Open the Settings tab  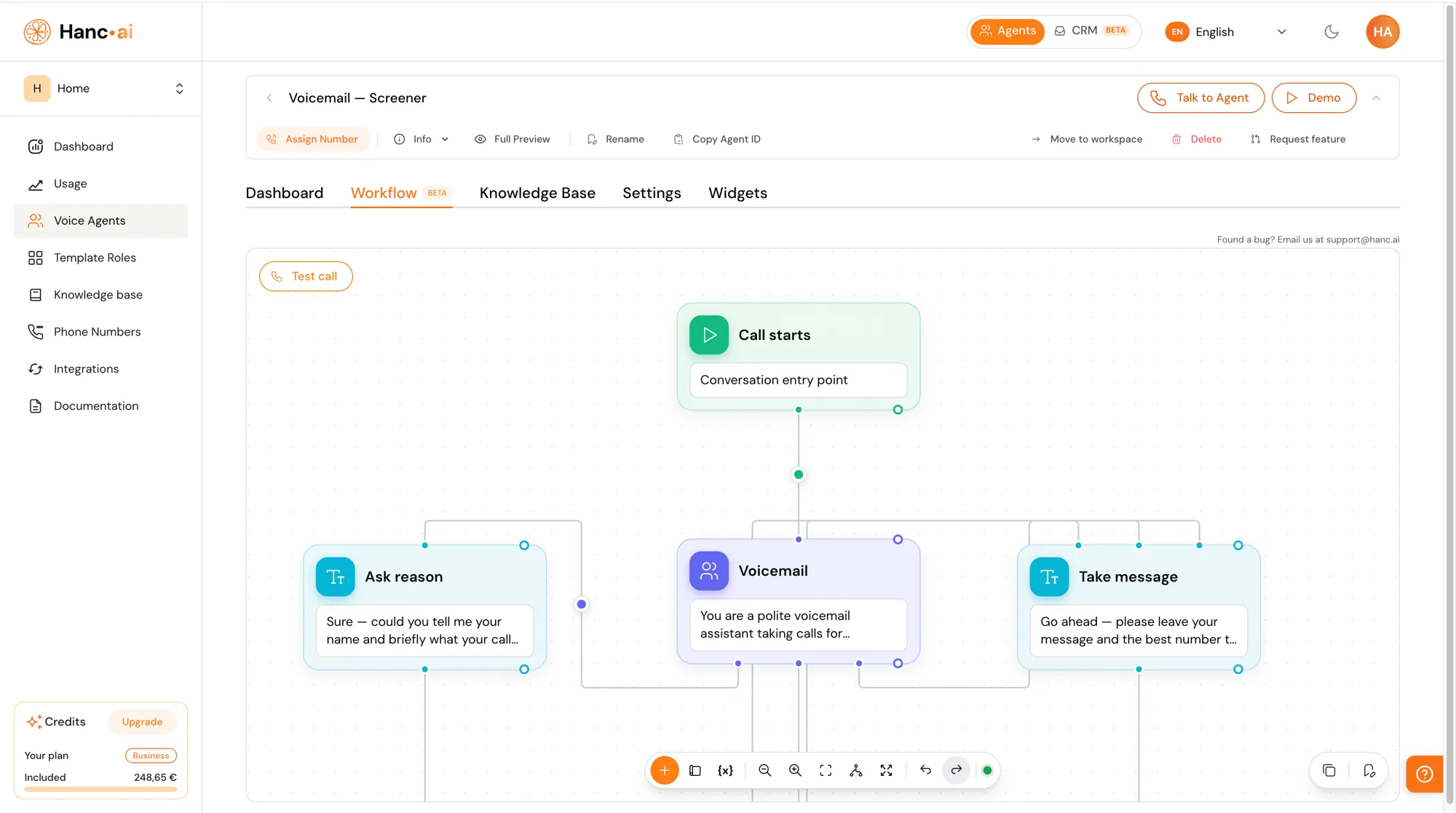[652, 193]
